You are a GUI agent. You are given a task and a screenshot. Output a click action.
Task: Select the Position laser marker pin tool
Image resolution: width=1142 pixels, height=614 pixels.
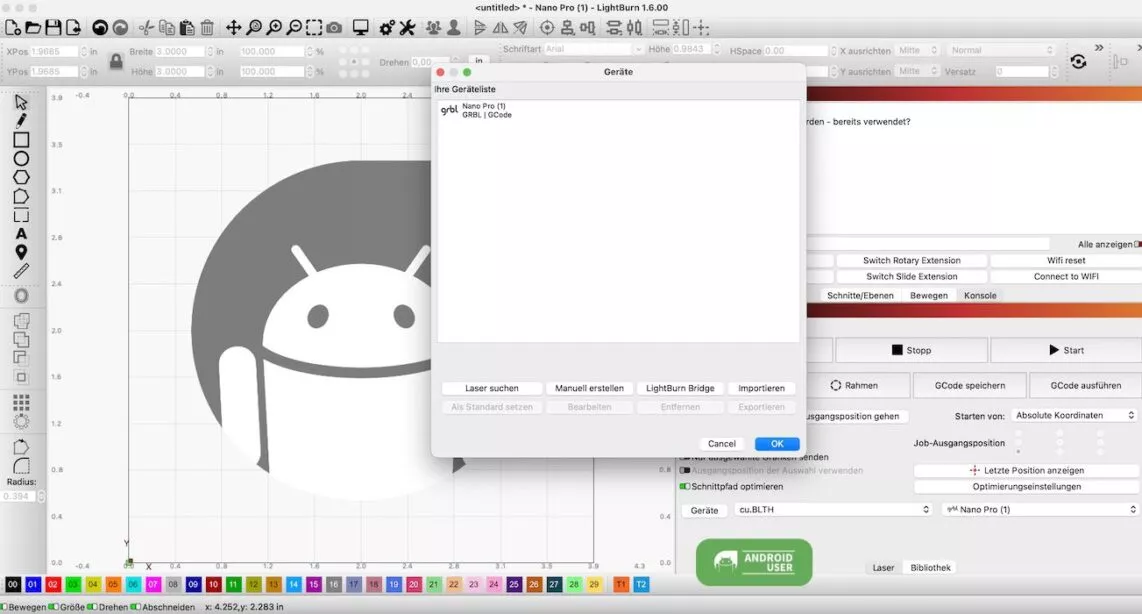21,252
